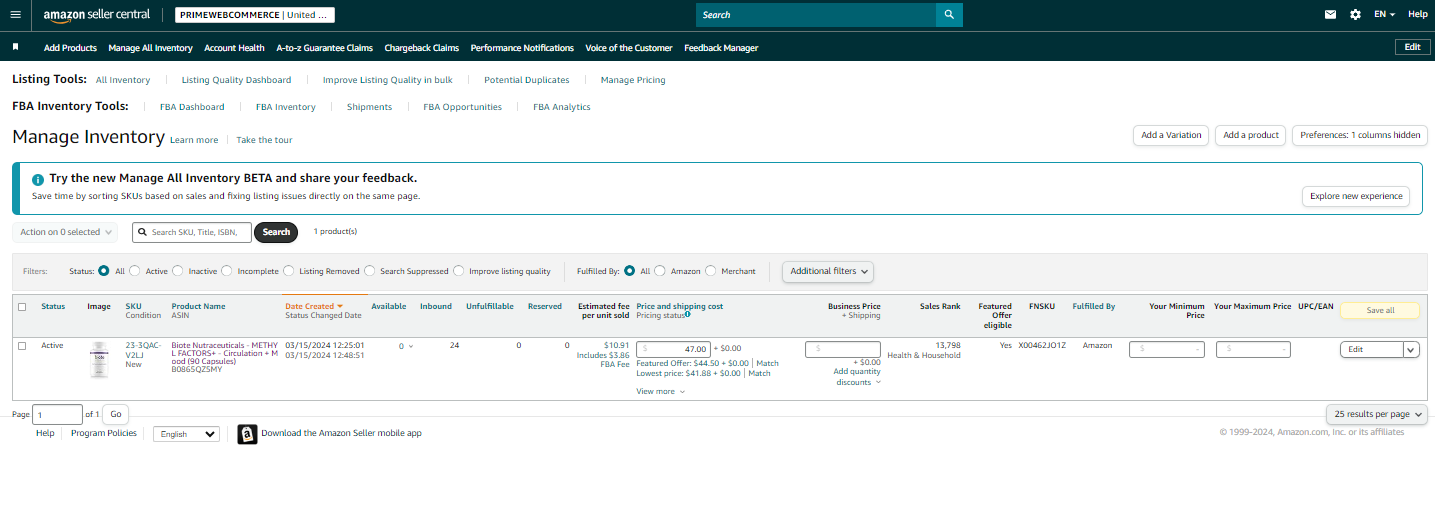Check the select-all header checkbox
This screenshot has width=1435, height=510.
22,307
